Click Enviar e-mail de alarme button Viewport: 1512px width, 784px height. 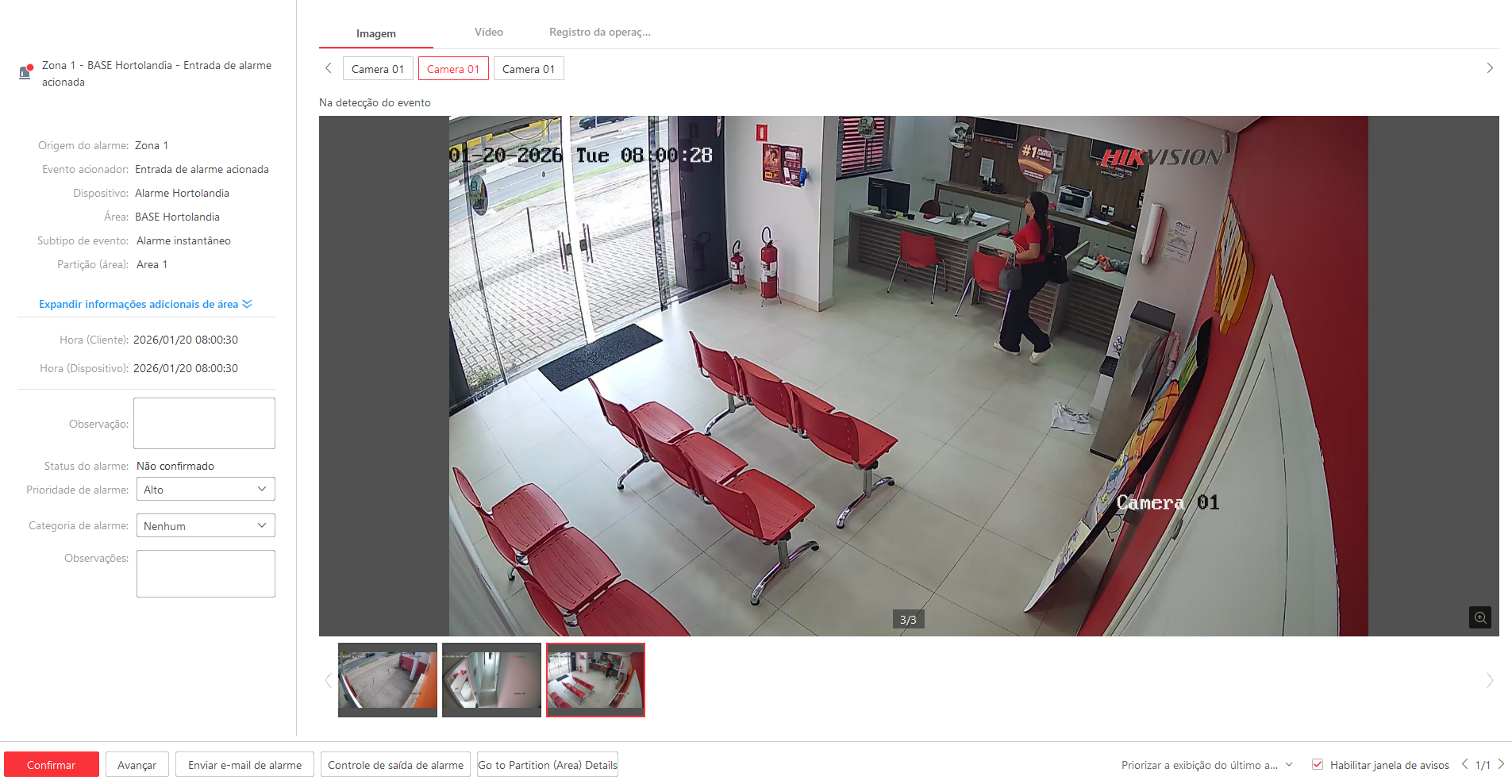244,765
